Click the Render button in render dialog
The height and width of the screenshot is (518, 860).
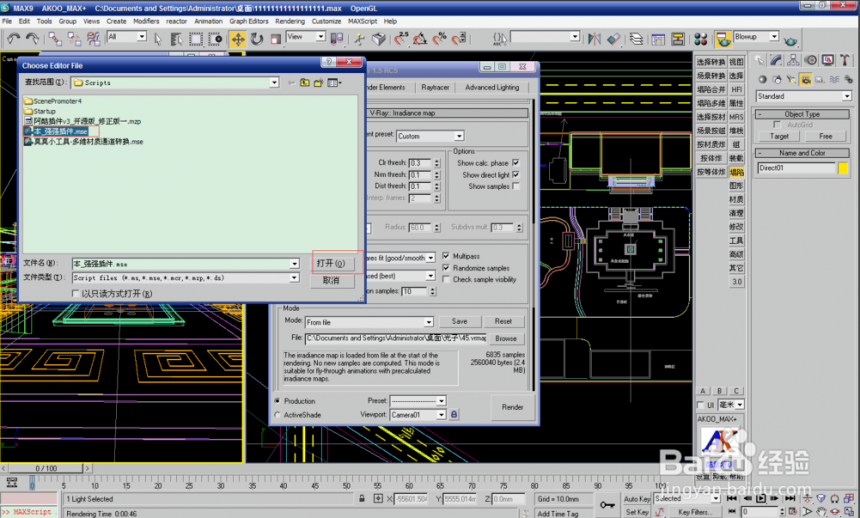point(512,407)
